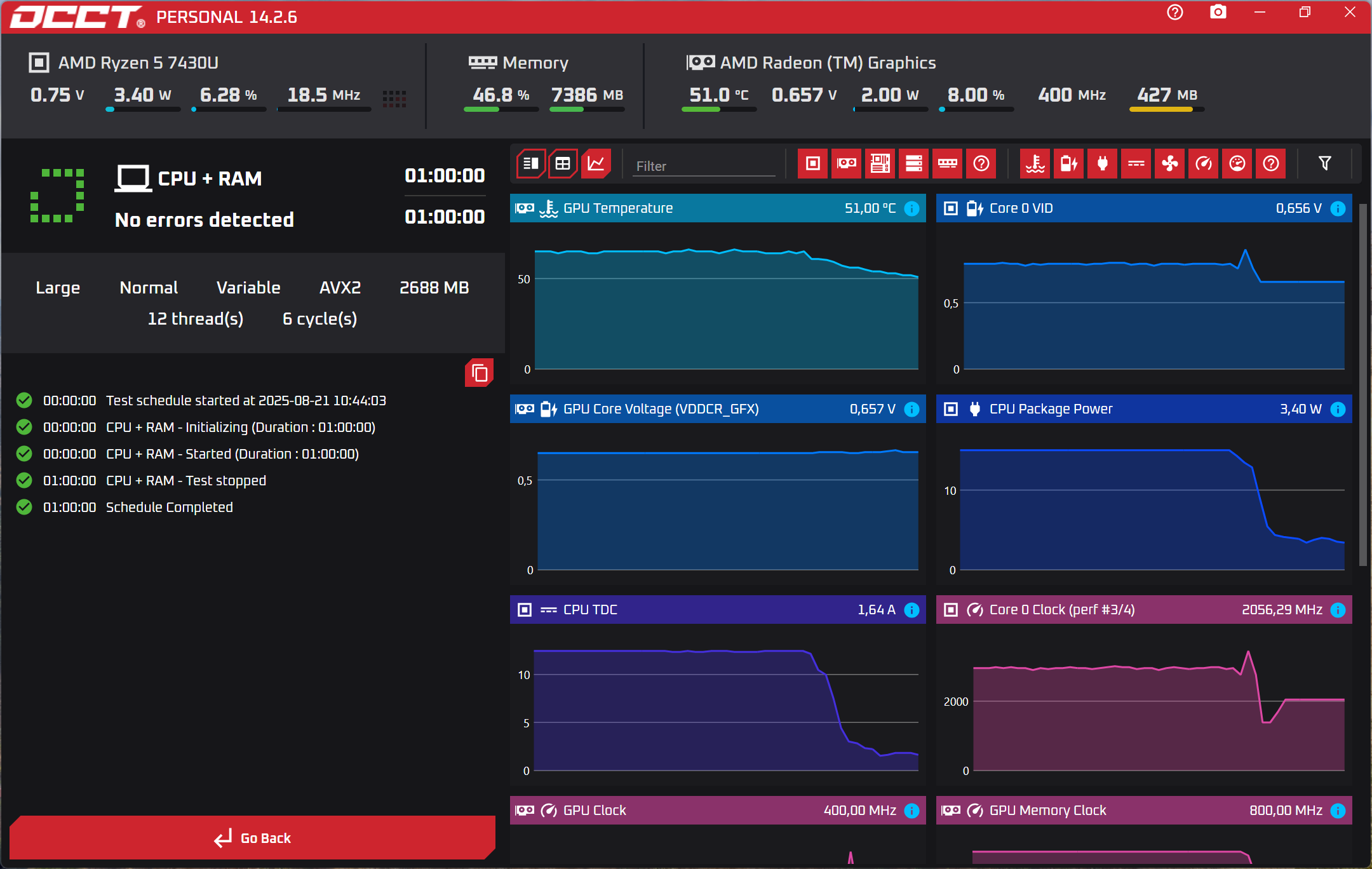Viewport: 1372px width, 869px height.
Task: Open help from title bar
Action: point(1174,13)
